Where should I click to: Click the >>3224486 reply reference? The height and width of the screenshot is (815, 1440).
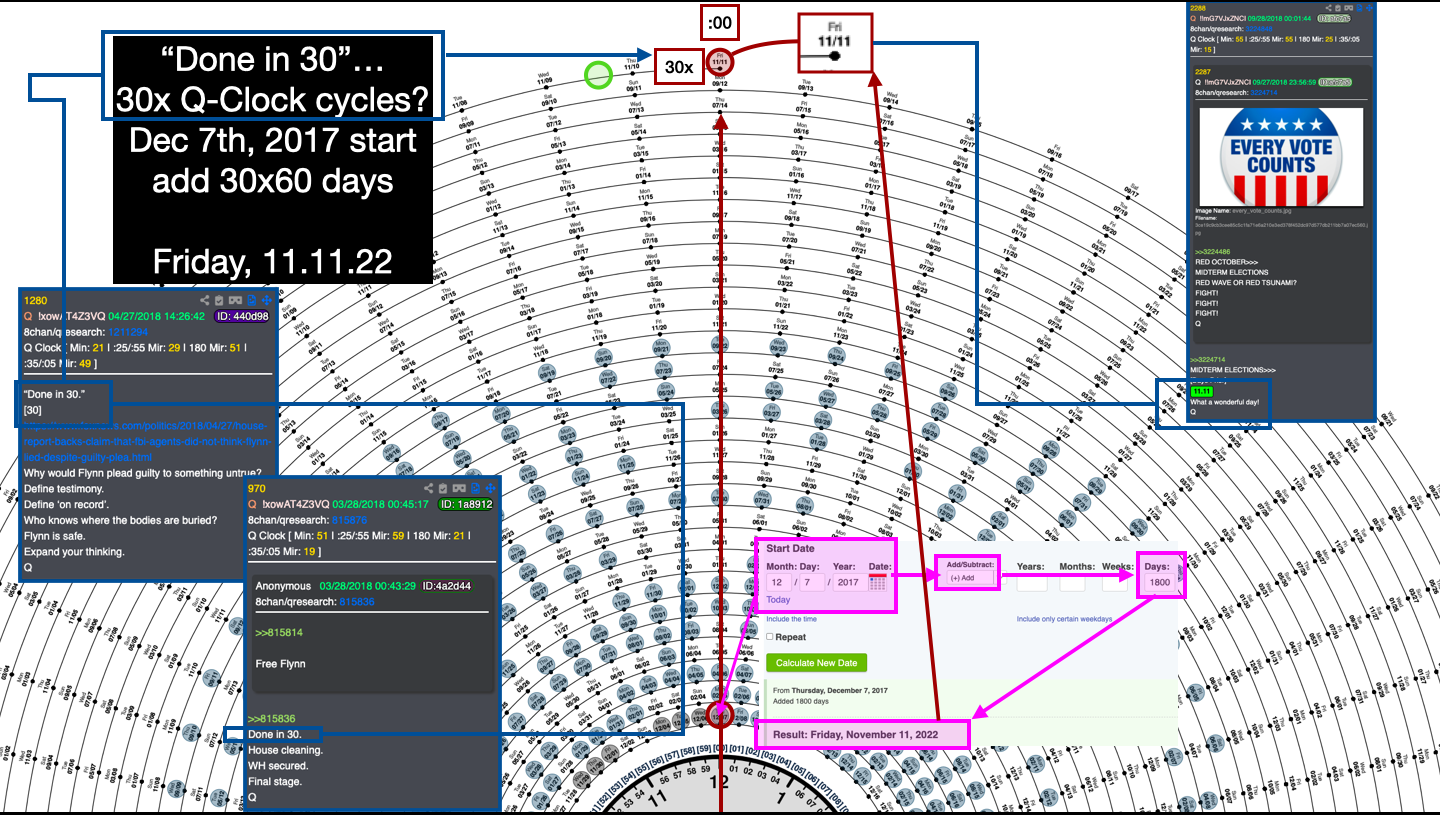(1214, 252)
